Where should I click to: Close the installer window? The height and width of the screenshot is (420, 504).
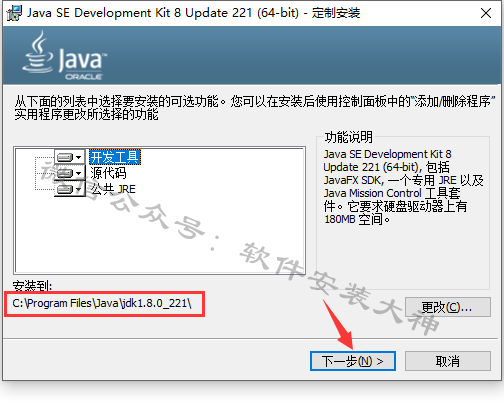point(486,13)
